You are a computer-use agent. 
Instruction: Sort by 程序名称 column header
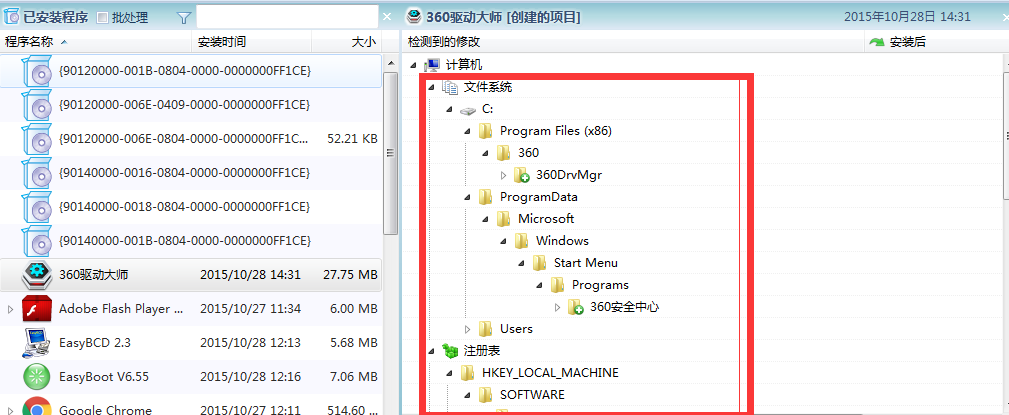pyautogui.click(x=30, y=42)
